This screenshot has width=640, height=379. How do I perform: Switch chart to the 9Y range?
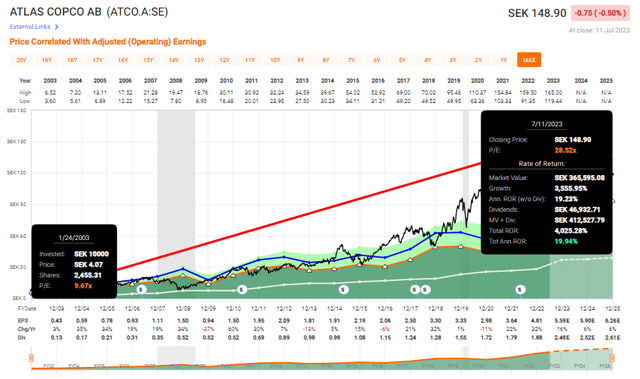[301, 60]
